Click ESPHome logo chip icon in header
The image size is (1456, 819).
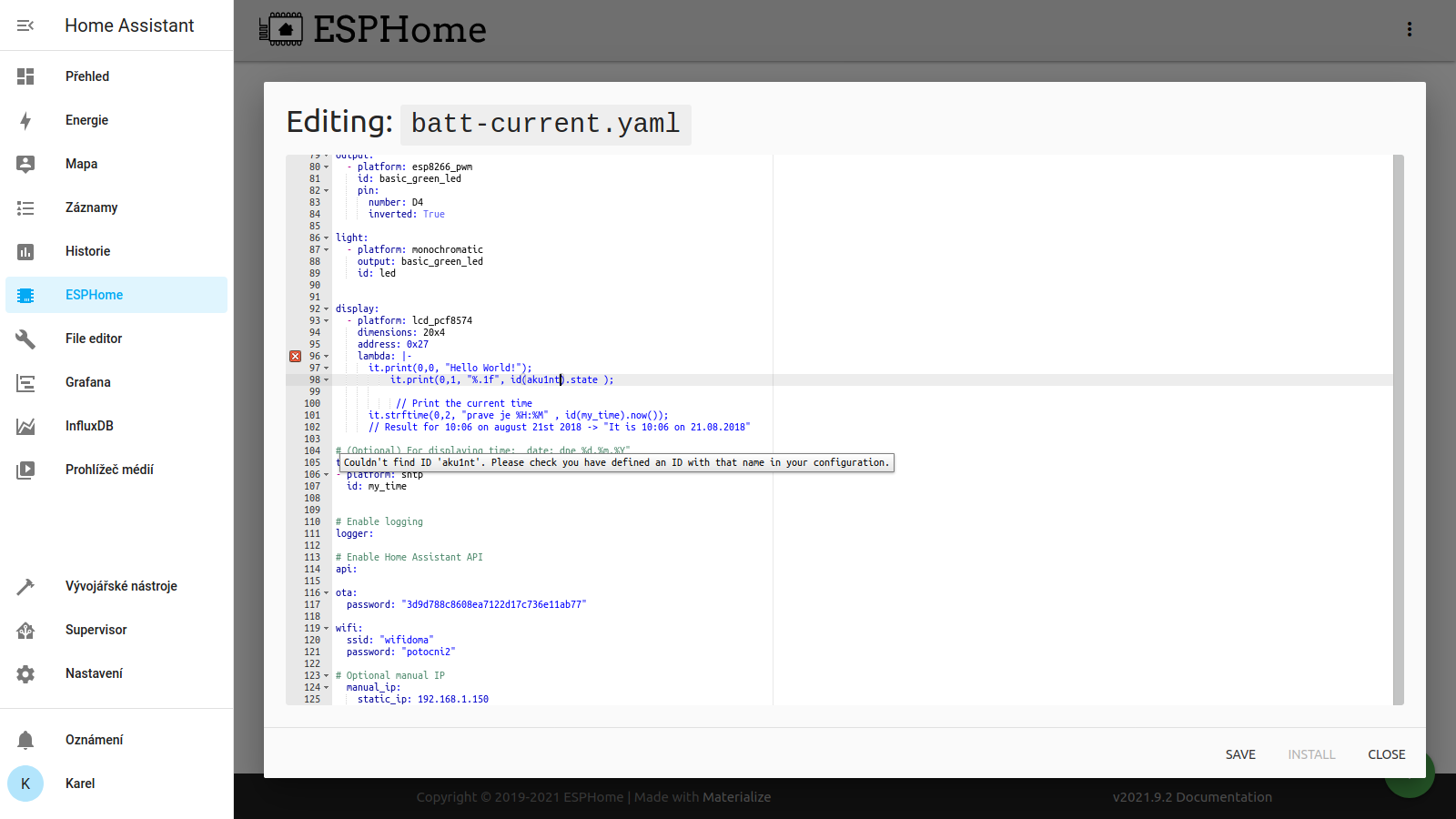tap(281, 29)
